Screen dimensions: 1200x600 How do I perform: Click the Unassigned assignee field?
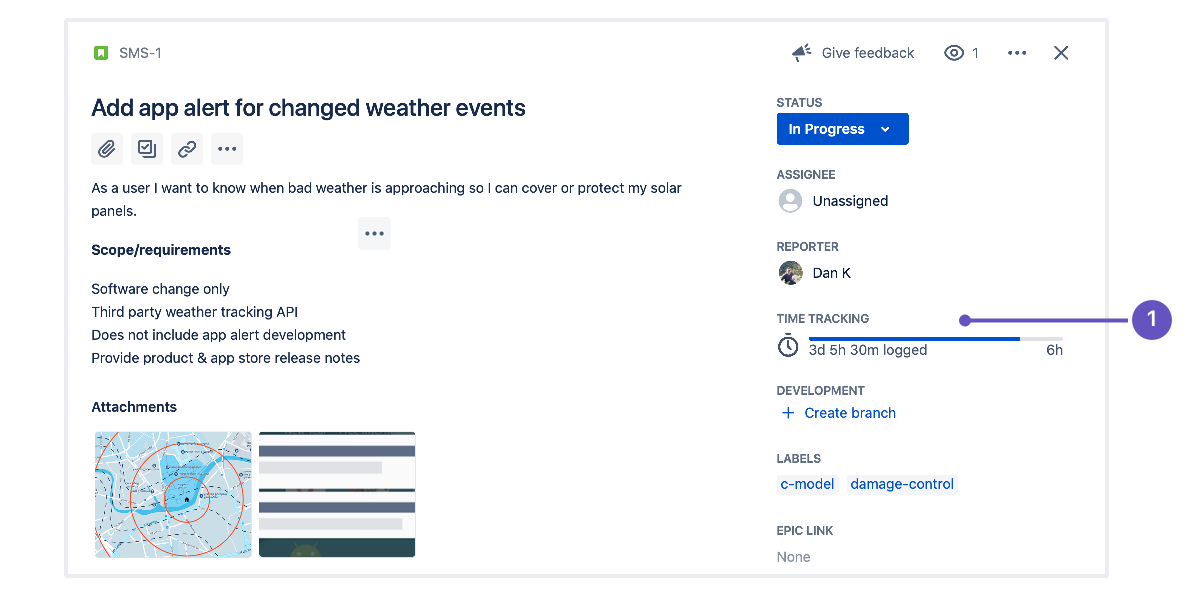click(849, 201)
